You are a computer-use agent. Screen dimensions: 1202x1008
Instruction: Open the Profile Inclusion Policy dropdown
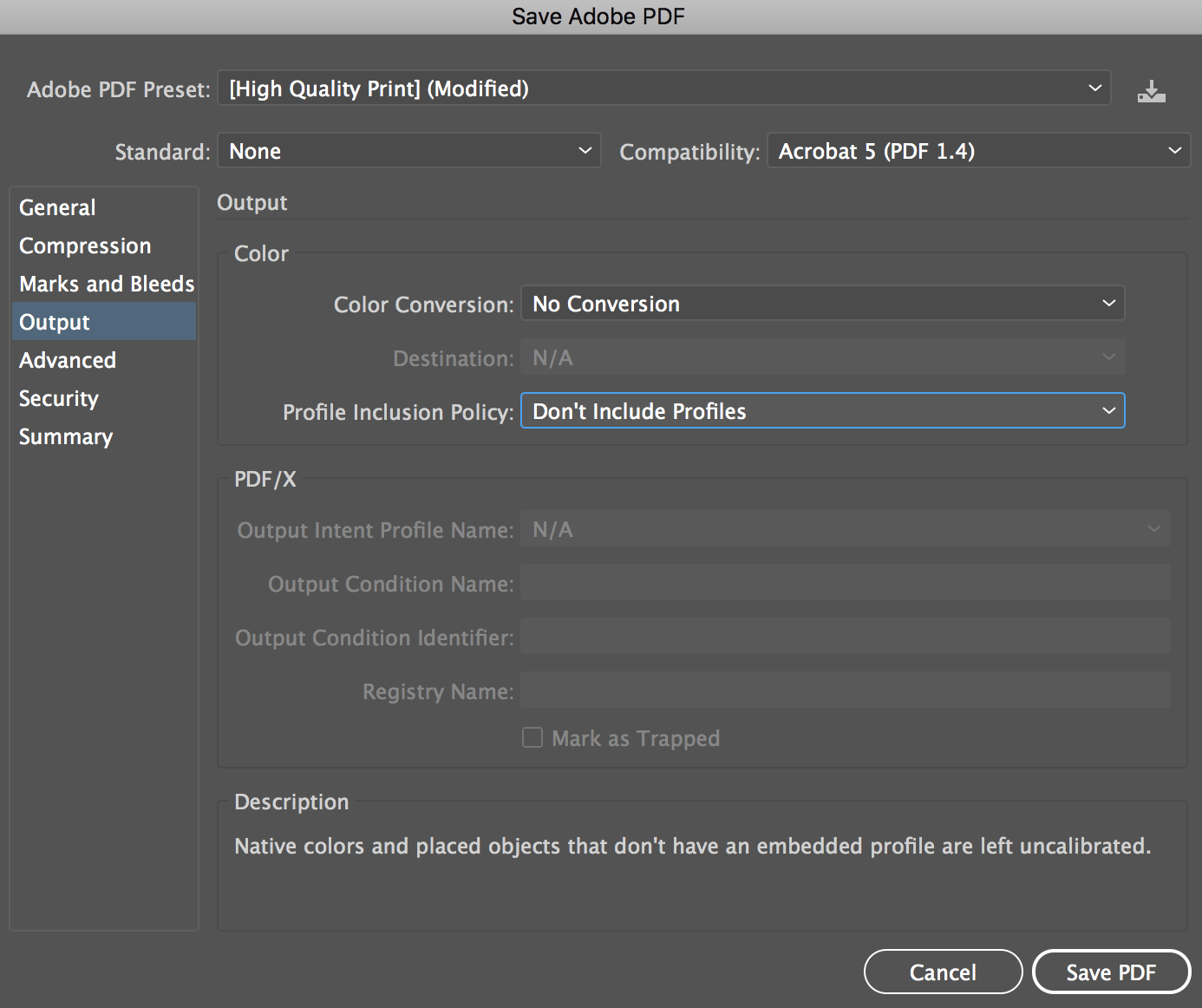point(823,411)
